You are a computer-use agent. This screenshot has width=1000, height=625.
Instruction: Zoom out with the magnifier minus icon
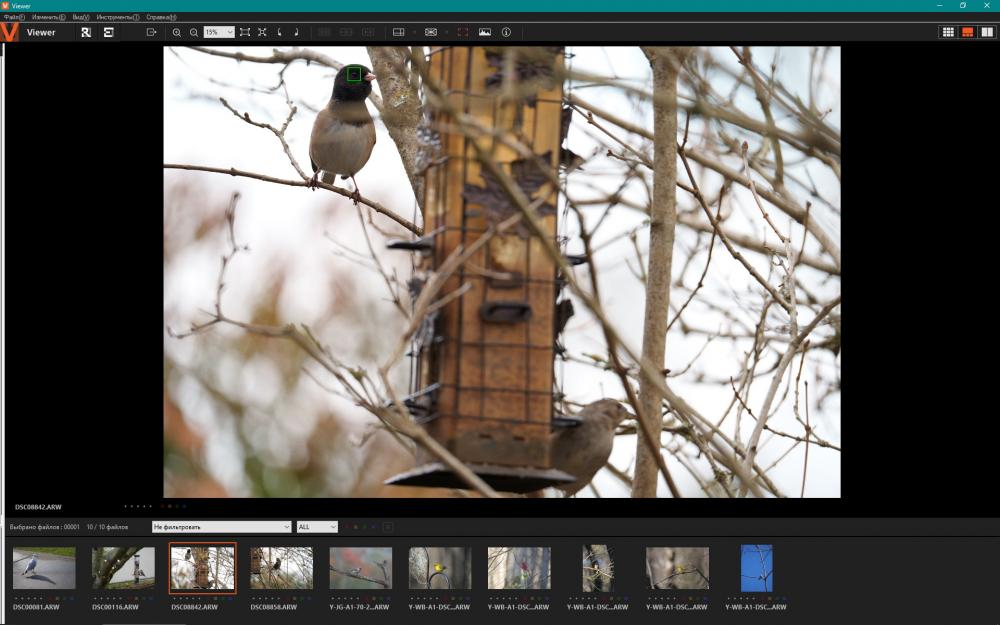coord(194,32)
